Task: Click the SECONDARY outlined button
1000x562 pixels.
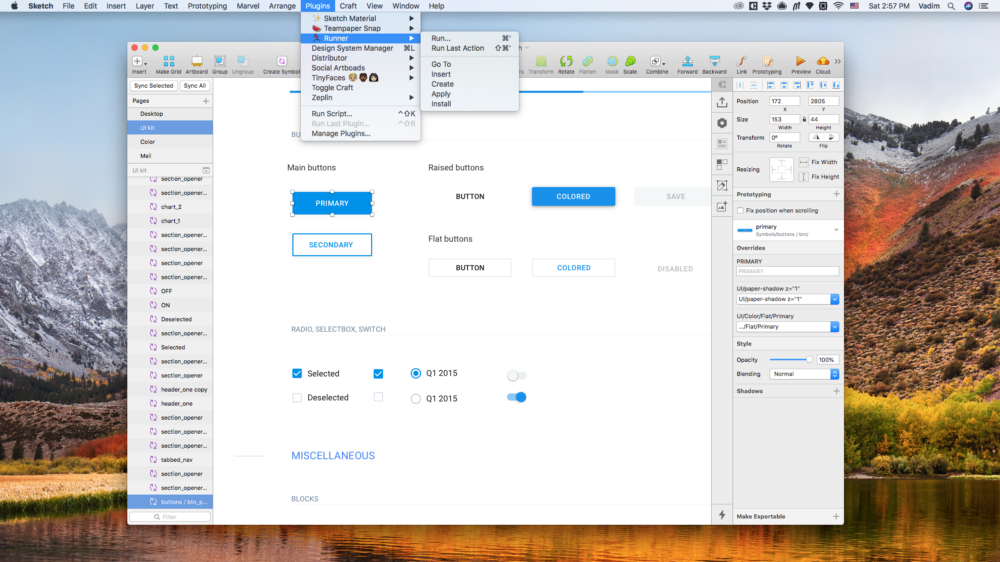Action: (332, 245)
